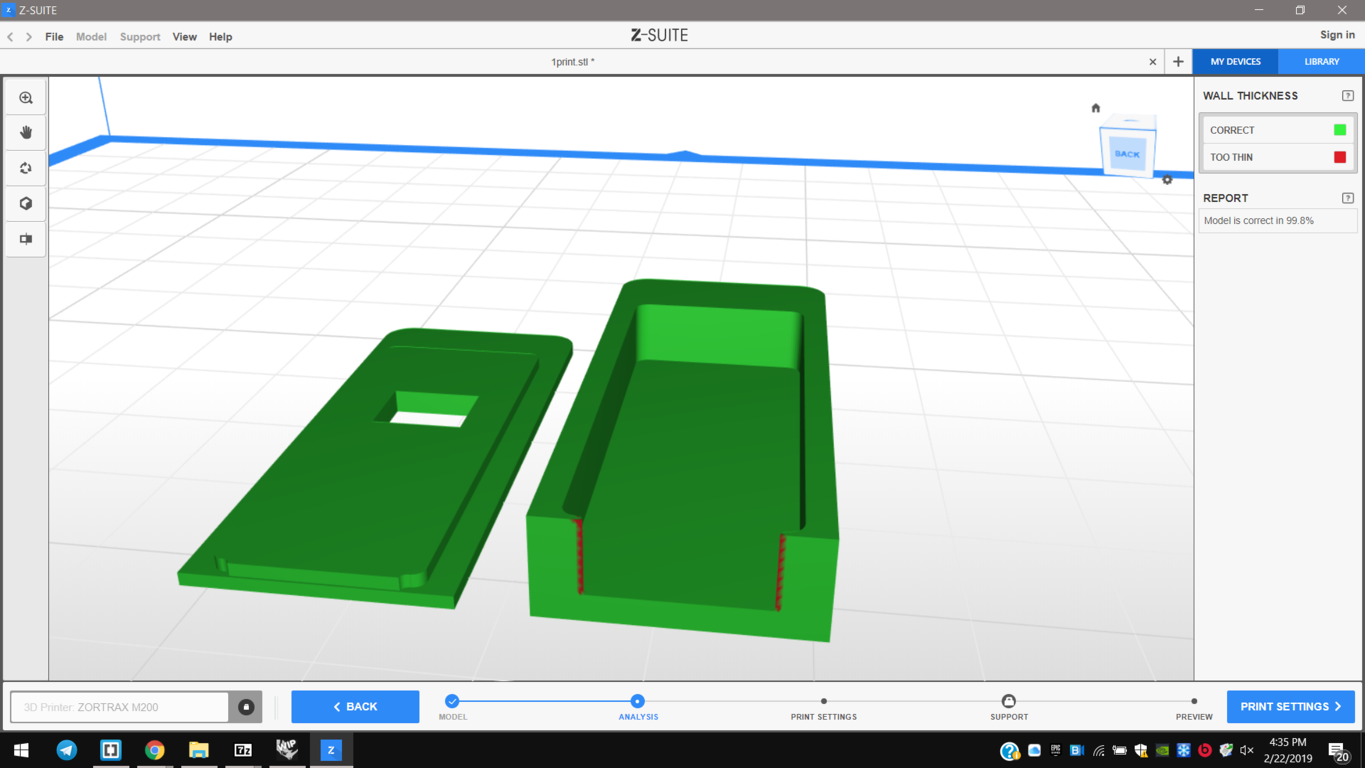Click the green Correct color swatch
1365x768 pixels.
coord(1340,130)
